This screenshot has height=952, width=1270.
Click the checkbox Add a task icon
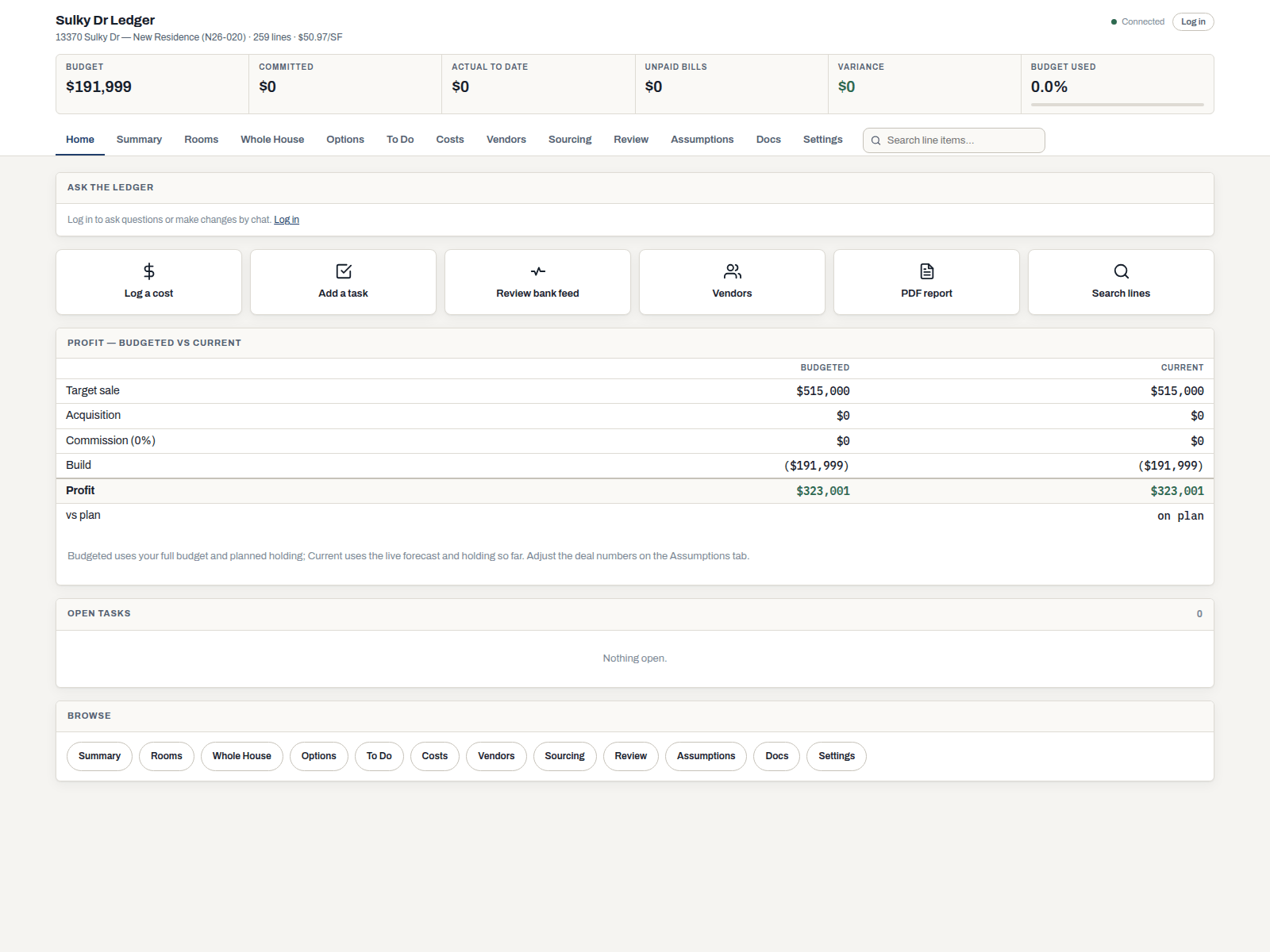pyautogui.click(x=344, y=271)
